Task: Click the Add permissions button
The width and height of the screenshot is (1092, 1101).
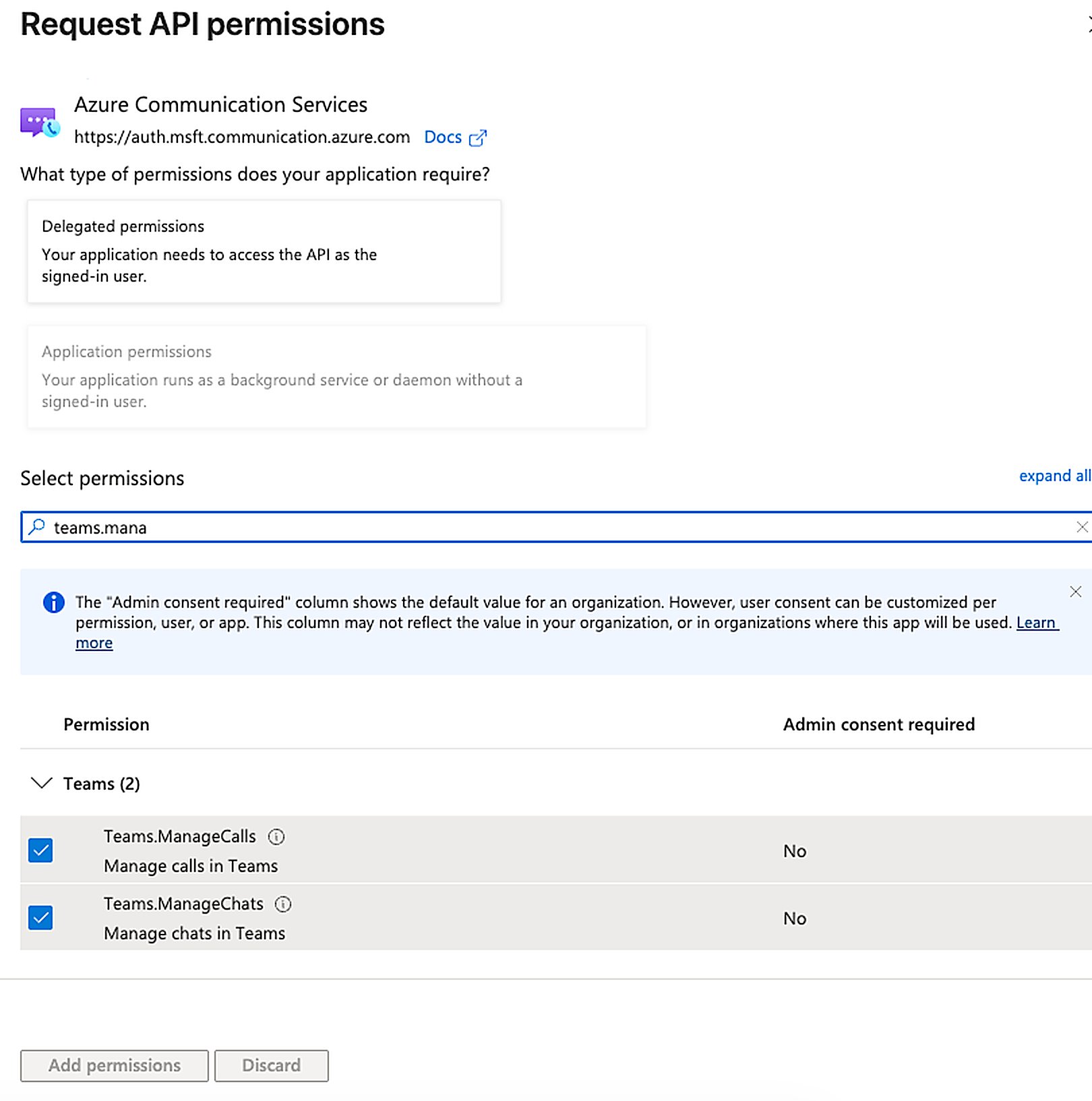Action: click(115, 1065)
